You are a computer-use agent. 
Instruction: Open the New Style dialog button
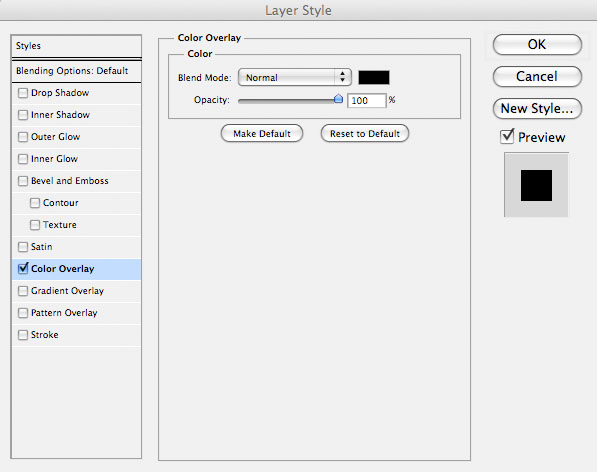pos(537,108)
